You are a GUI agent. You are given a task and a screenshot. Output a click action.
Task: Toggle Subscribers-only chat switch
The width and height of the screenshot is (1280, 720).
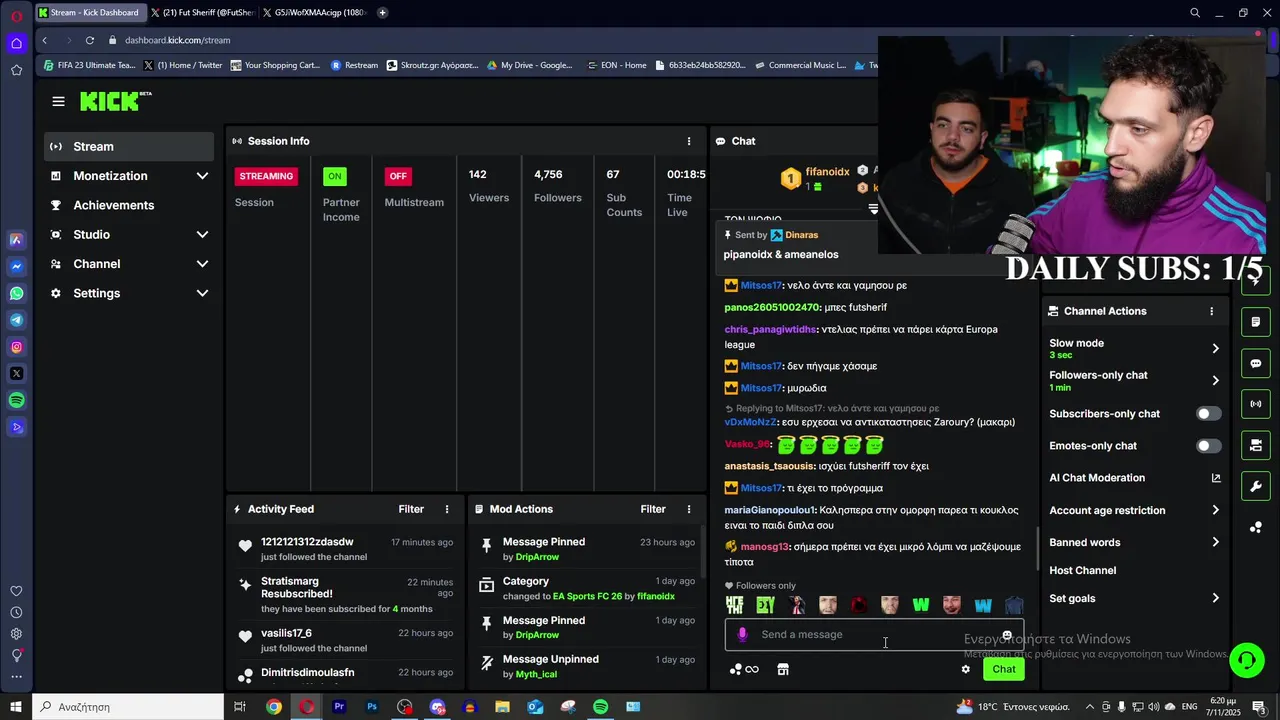(1209, 414)
